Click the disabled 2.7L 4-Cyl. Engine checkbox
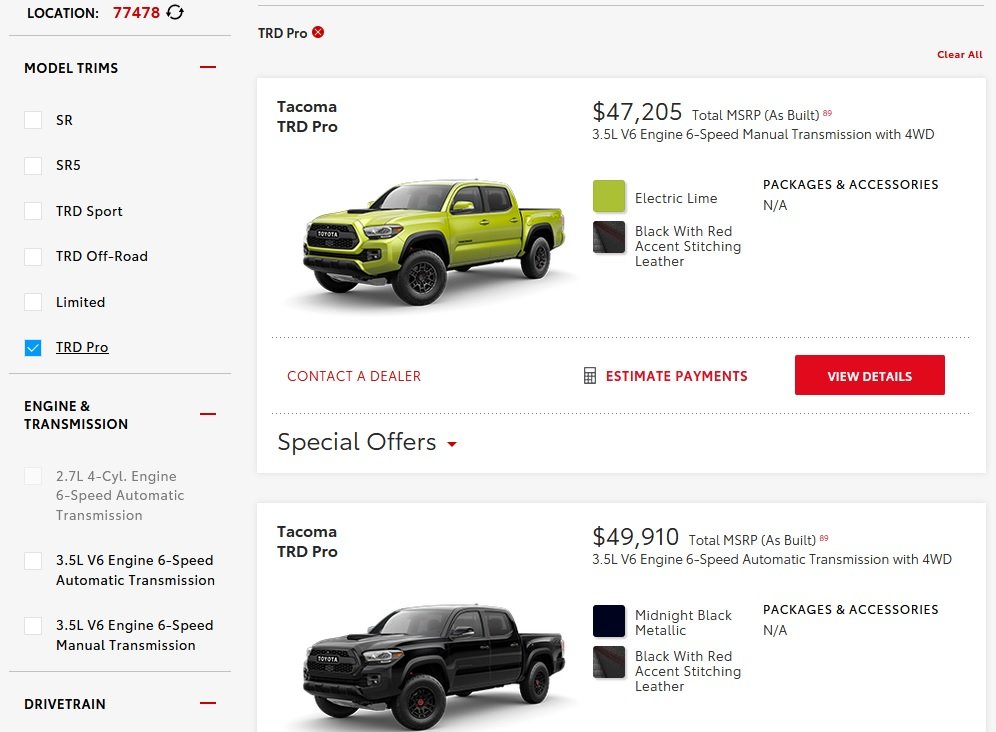 [33, 477]
